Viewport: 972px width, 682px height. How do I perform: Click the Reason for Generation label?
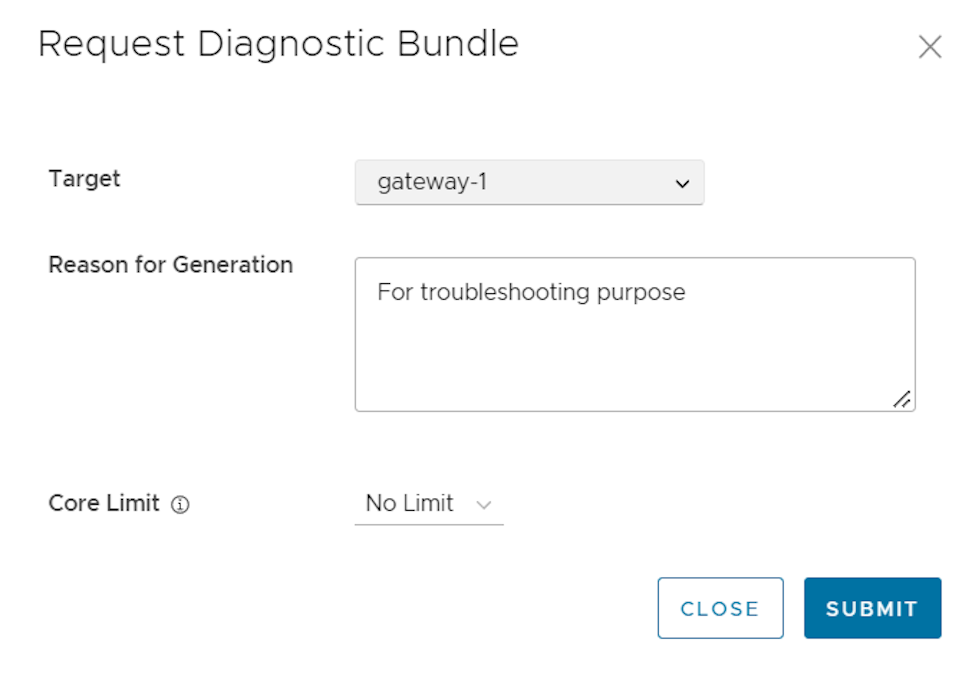[170, 265]
